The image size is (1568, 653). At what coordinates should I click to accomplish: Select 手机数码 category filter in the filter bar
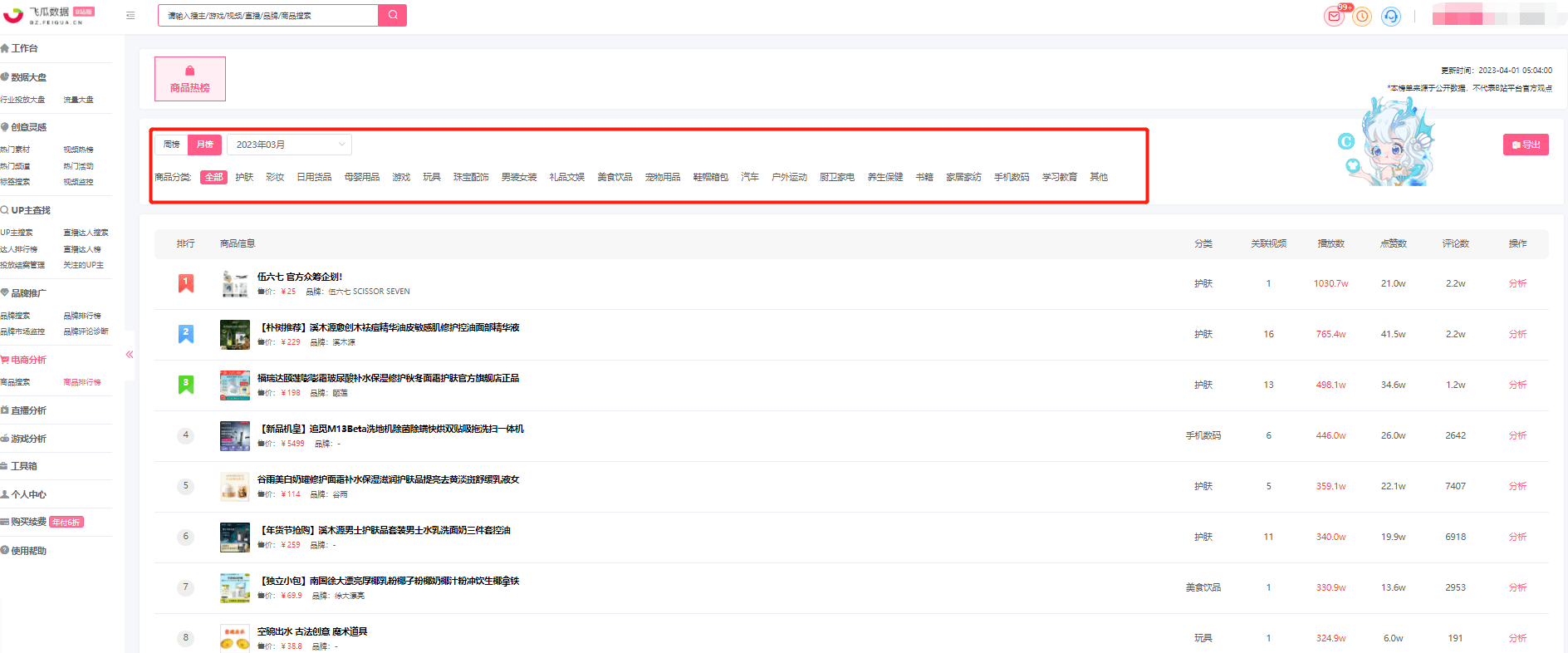tap(1012, 177)
